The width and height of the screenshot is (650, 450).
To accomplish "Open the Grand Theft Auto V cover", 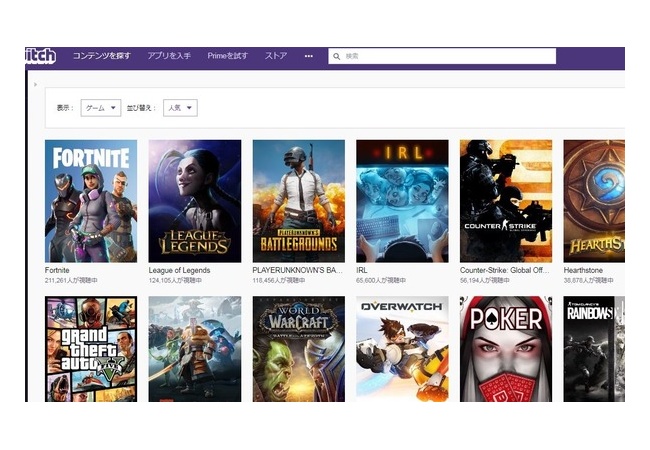I will coord(91,349).
